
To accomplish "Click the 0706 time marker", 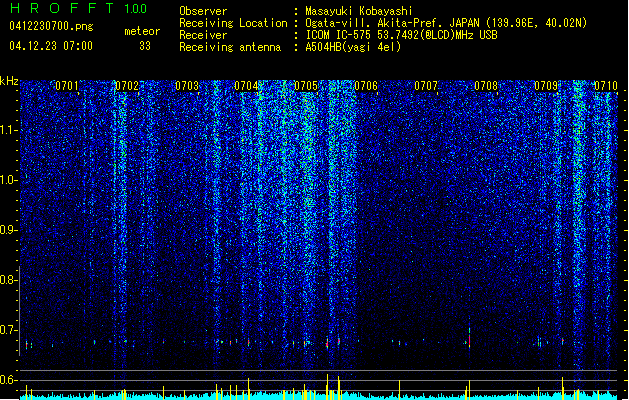I will [x=366, y=86].
